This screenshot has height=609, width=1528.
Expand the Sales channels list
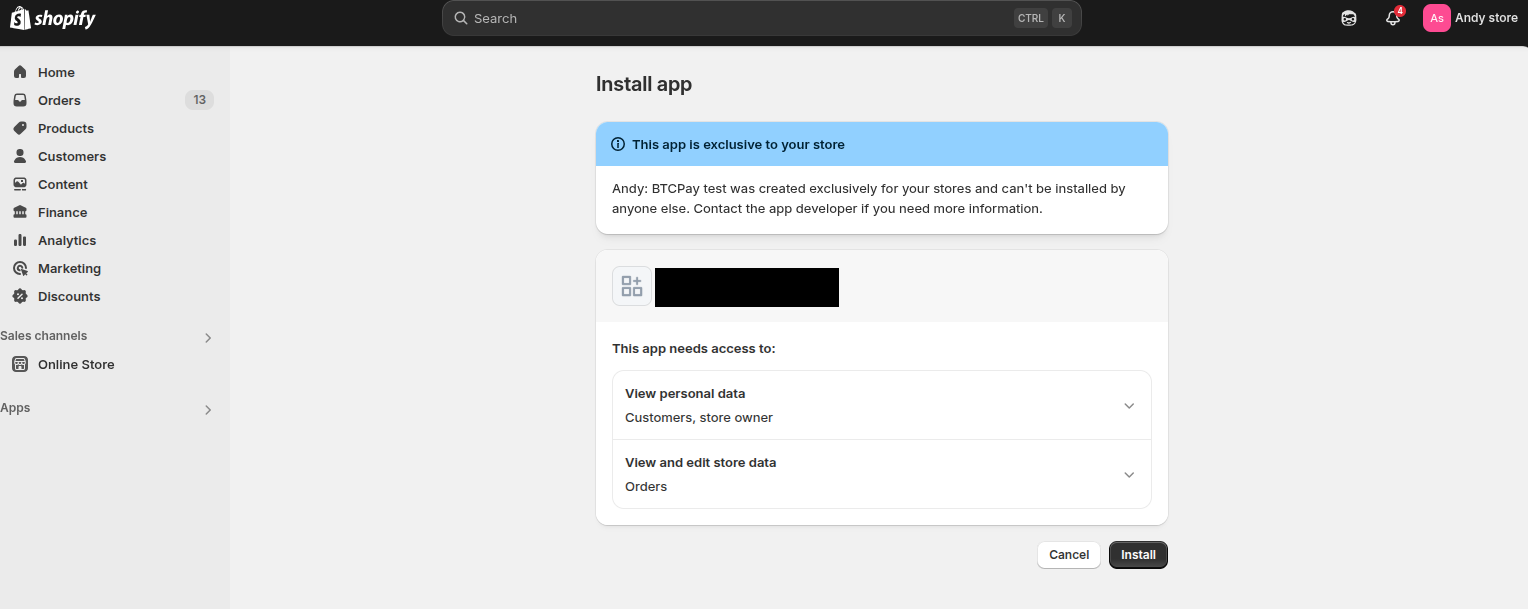208,337
